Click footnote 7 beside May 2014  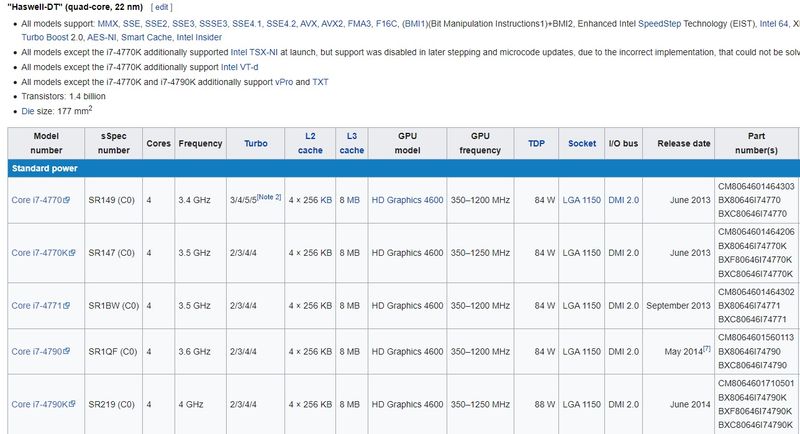pyautogui.click(x=707, y=349)
